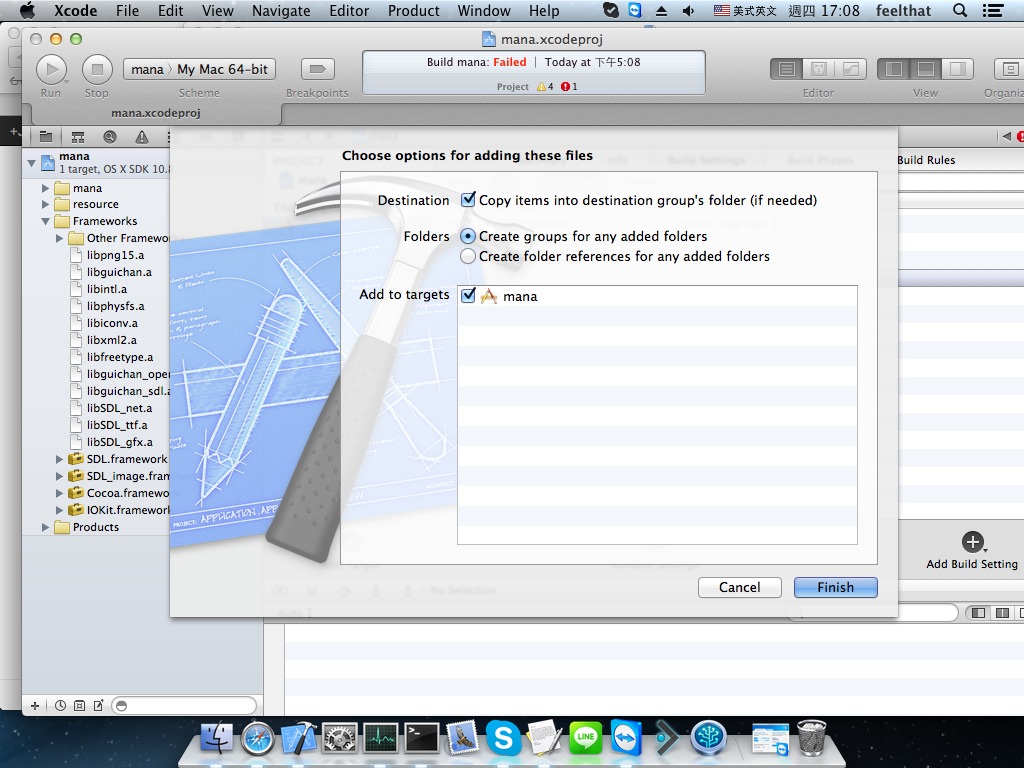Open Spotlight search in the menu bar
1024x768 pixels.
(959, 10)
